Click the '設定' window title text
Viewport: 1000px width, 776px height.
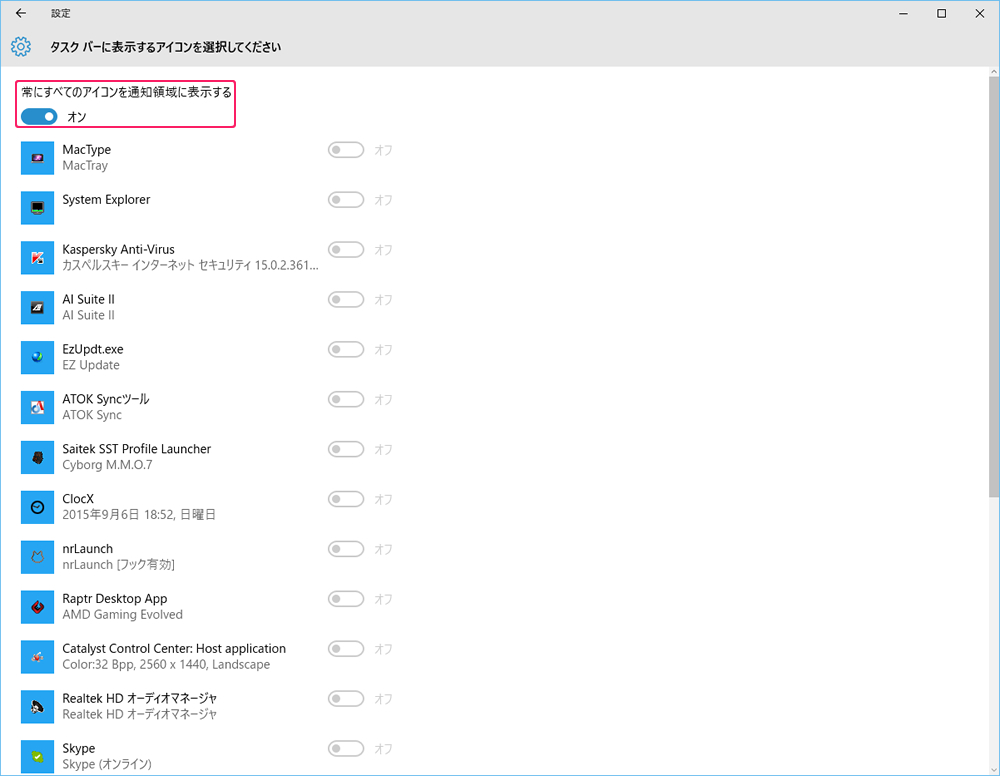click(61, 13)
